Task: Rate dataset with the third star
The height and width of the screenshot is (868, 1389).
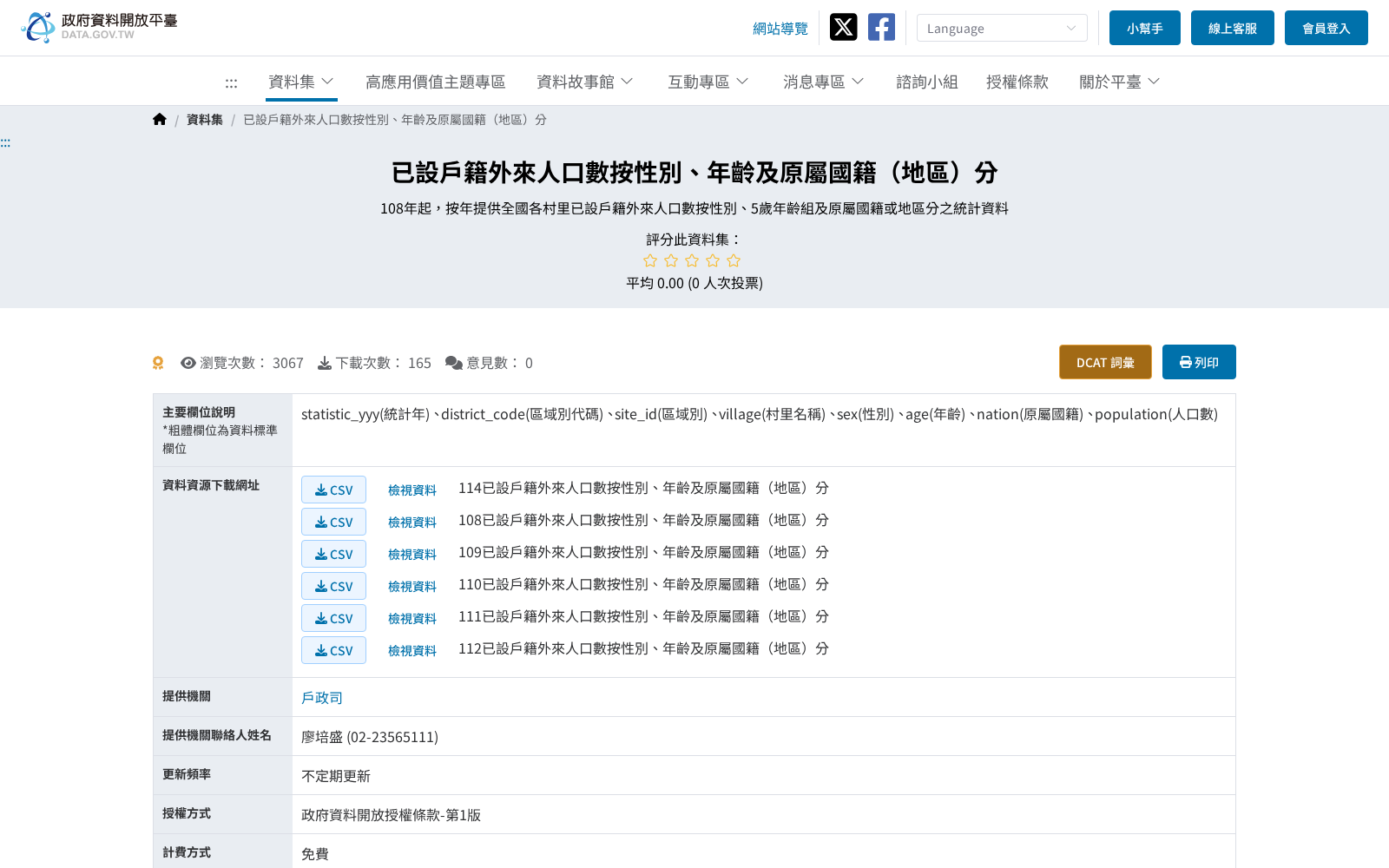Action: 692,260
